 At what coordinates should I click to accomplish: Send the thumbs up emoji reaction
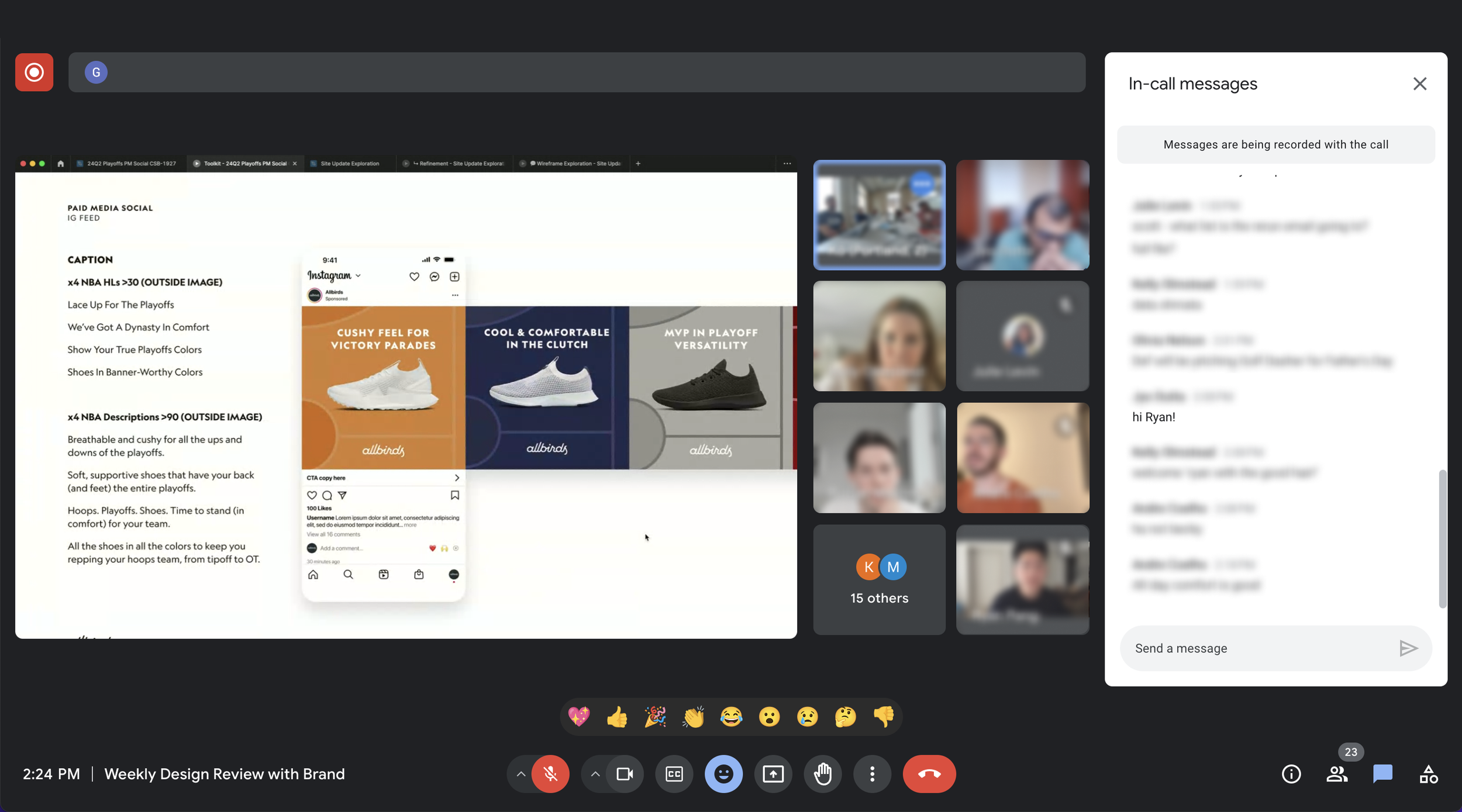(617, 716)
